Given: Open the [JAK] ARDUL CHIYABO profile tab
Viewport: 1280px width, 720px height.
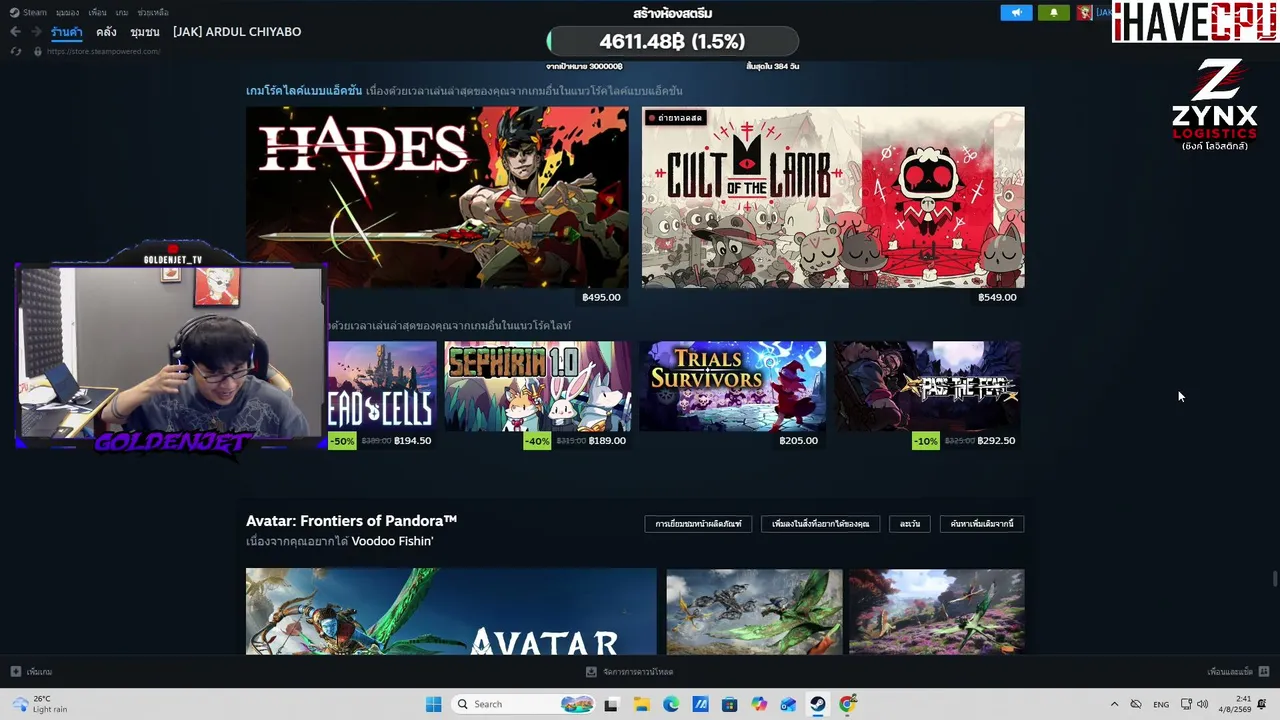Looking at the screenshot, I should (237, 32).
